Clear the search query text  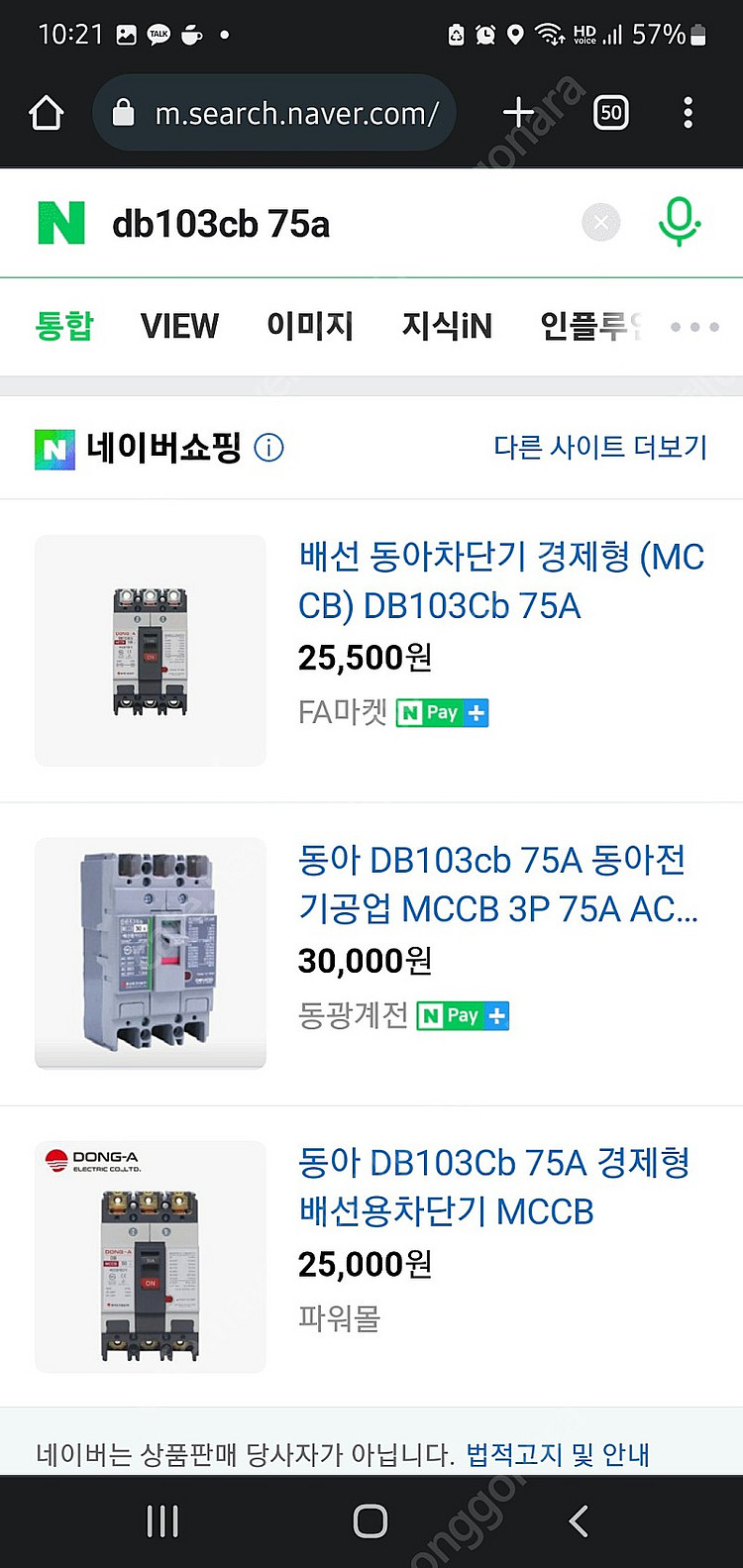point(600,223)
